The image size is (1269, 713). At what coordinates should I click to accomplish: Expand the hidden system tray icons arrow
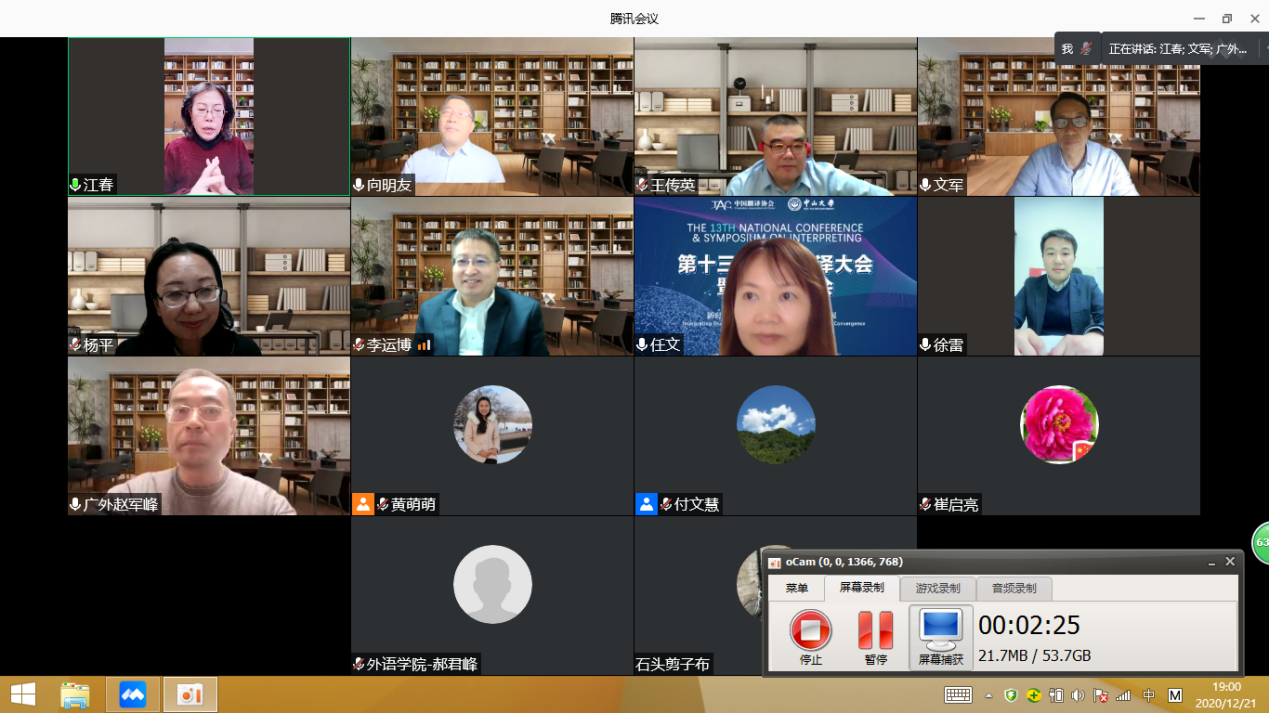989,695
